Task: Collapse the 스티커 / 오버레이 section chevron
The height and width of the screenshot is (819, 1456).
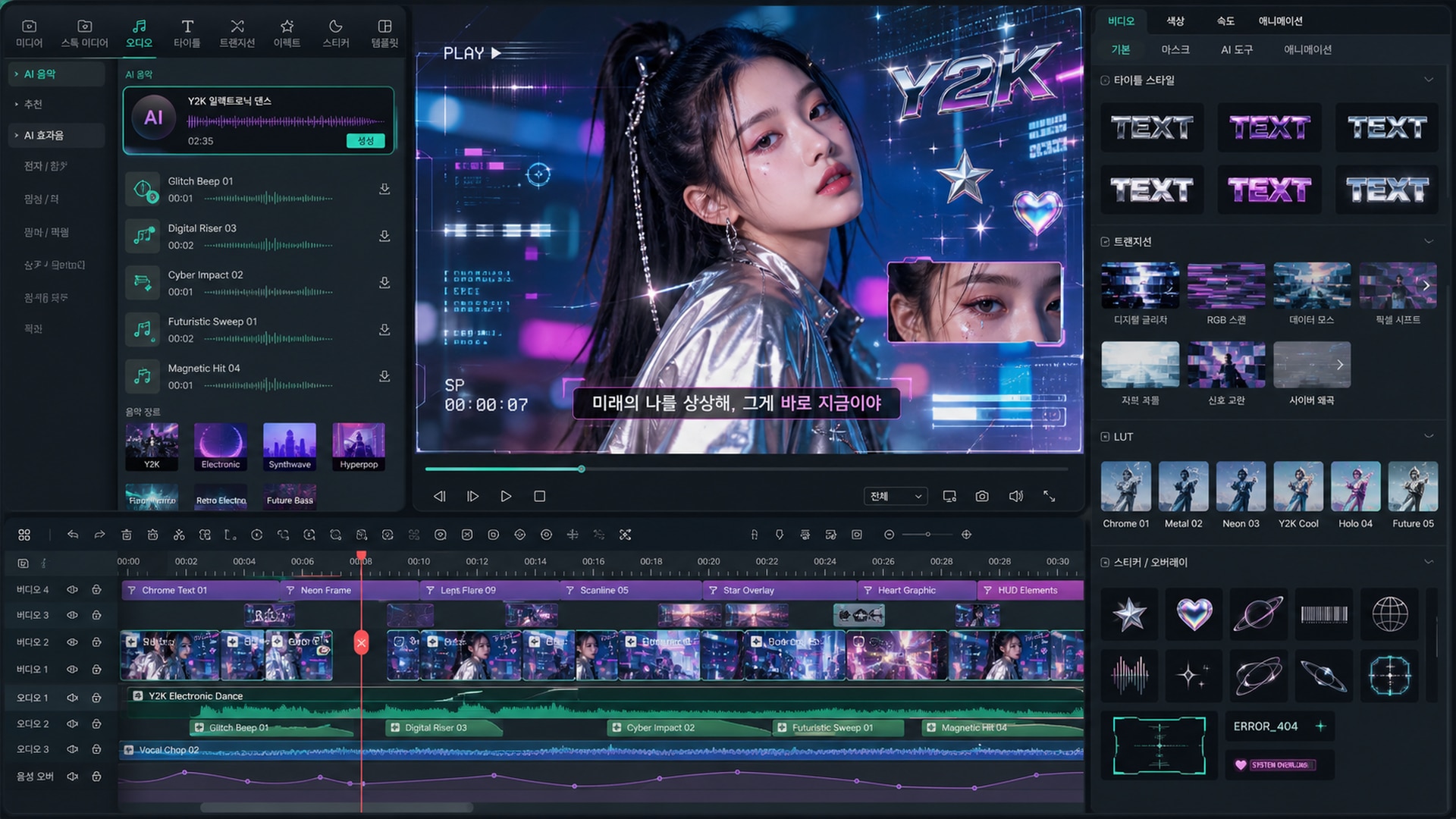Action: [x=1429, y=563]
